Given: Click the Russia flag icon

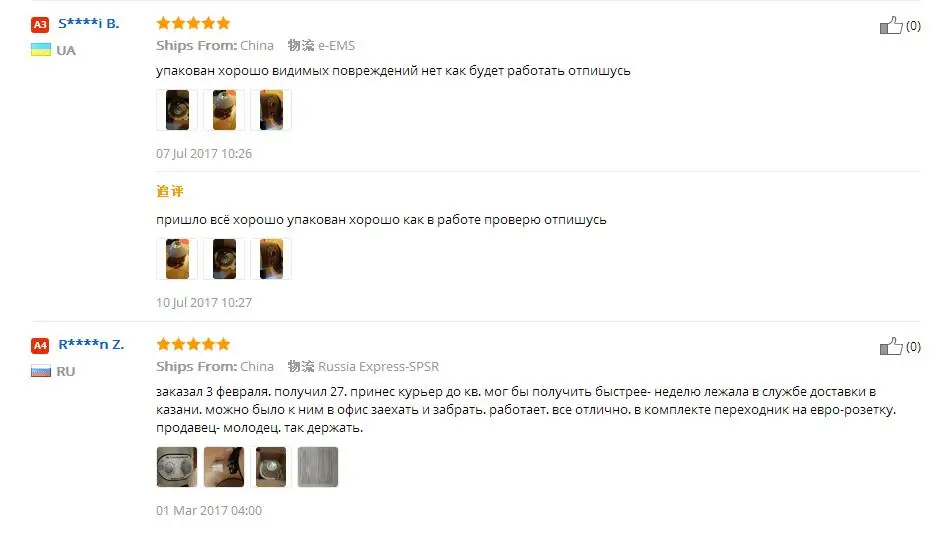Looking at the screenshot, I should (41, 371).
